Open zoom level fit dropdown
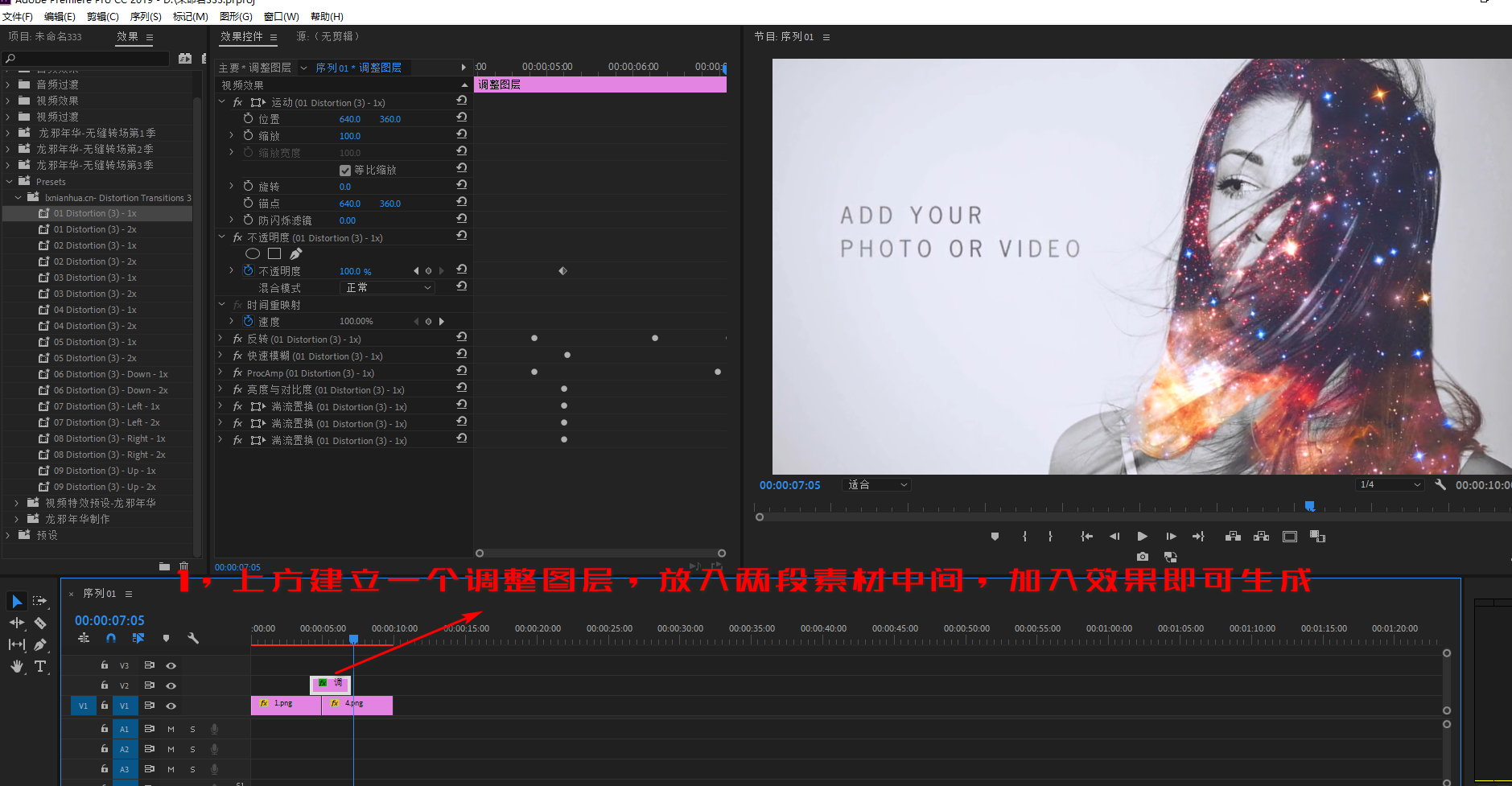Viewport: 1512px width, 786px height. coord(876,485)
